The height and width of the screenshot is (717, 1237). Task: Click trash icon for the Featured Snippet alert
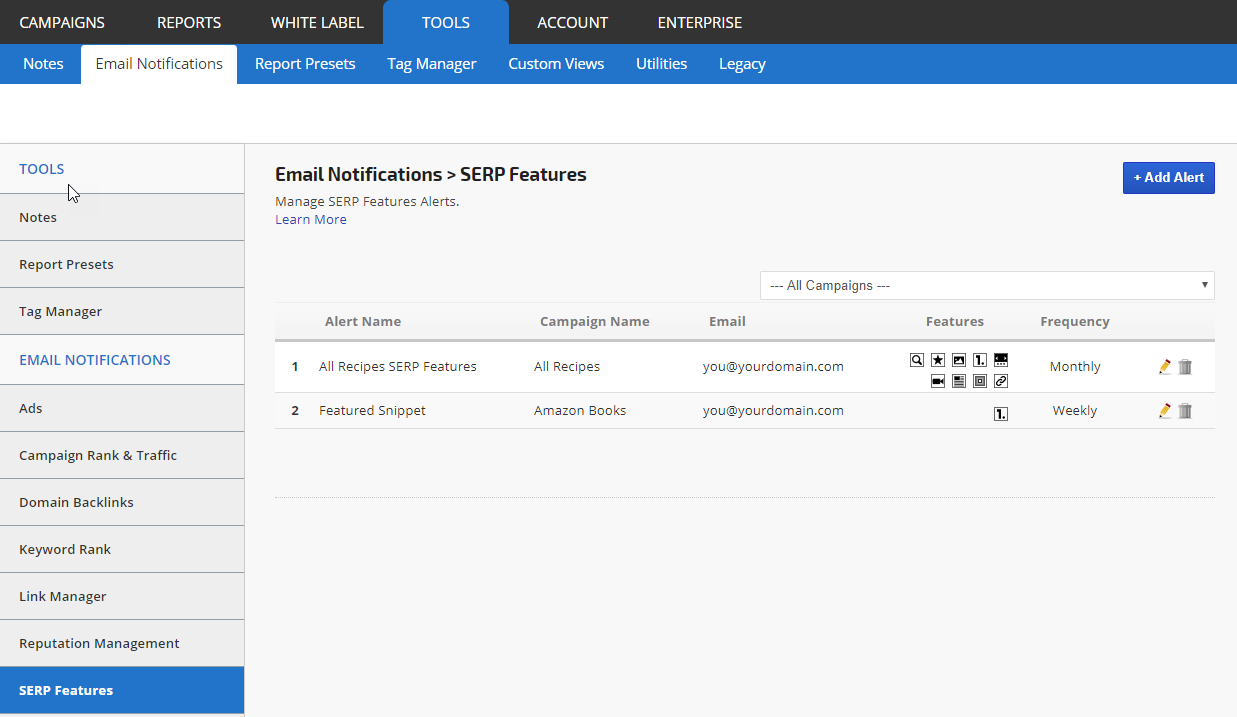(x=1185, y=411)
